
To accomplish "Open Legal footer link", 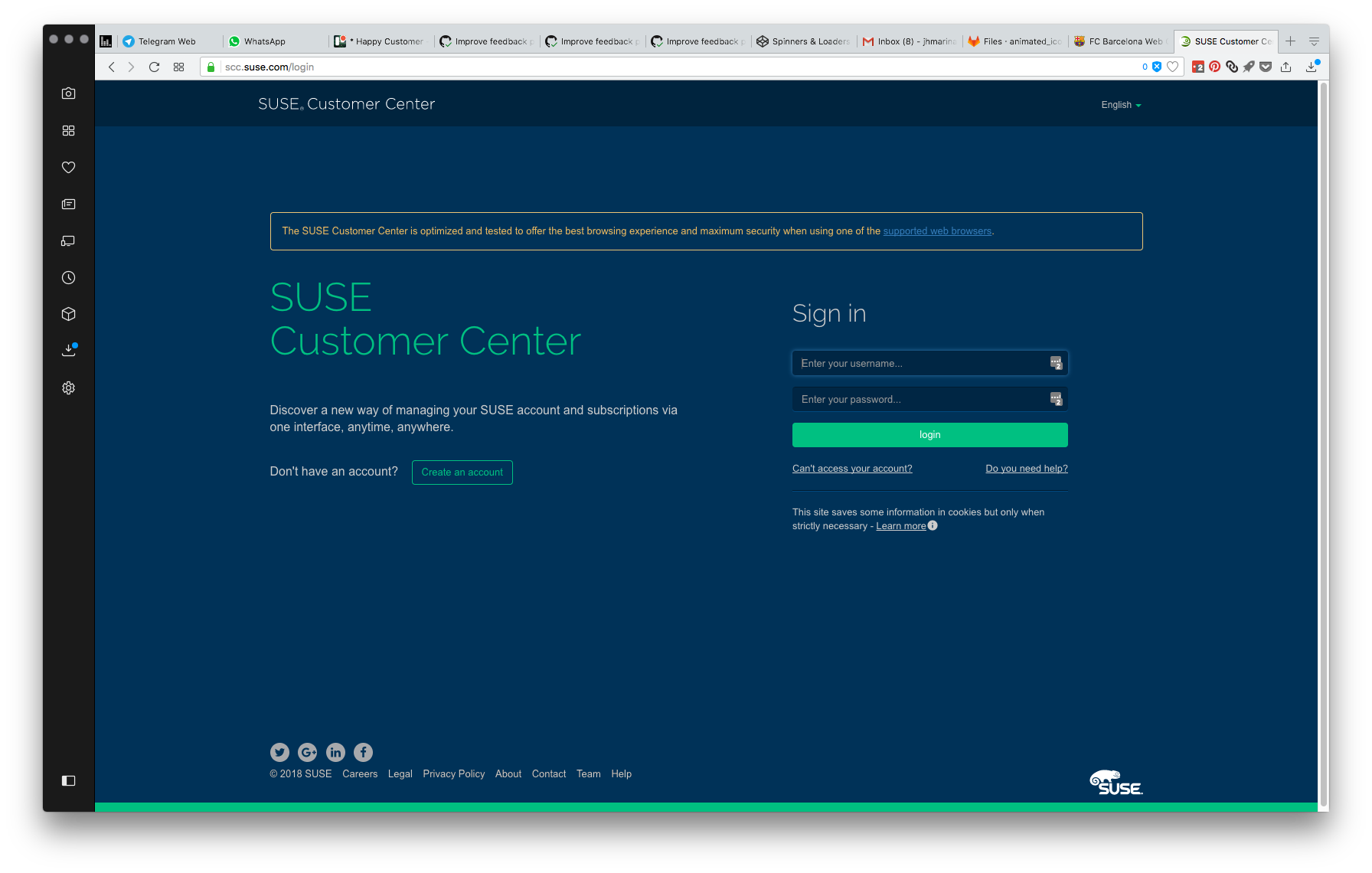I will tap(400, 774).
